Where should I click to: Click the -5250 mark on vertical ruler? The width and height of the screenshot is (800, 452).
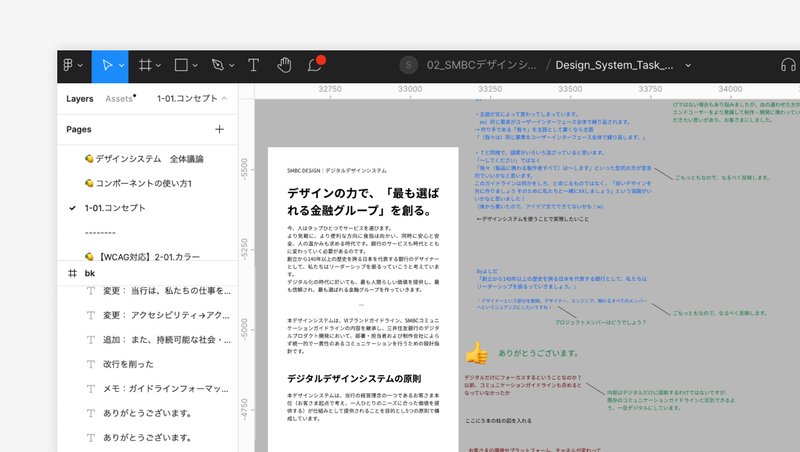click(x=244, y=249)
